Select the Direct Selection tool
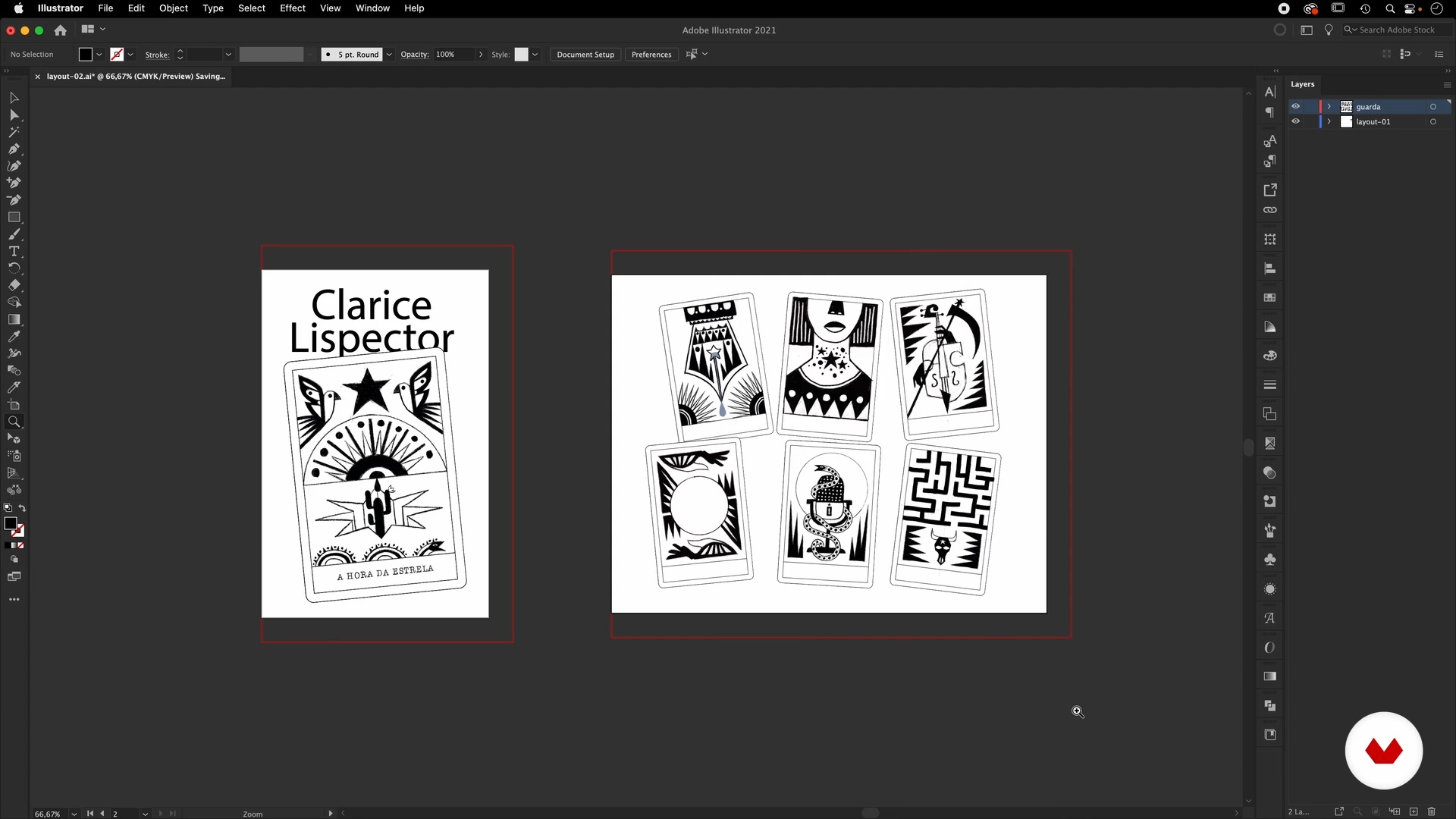The image size is (1456, 819). 14,115
